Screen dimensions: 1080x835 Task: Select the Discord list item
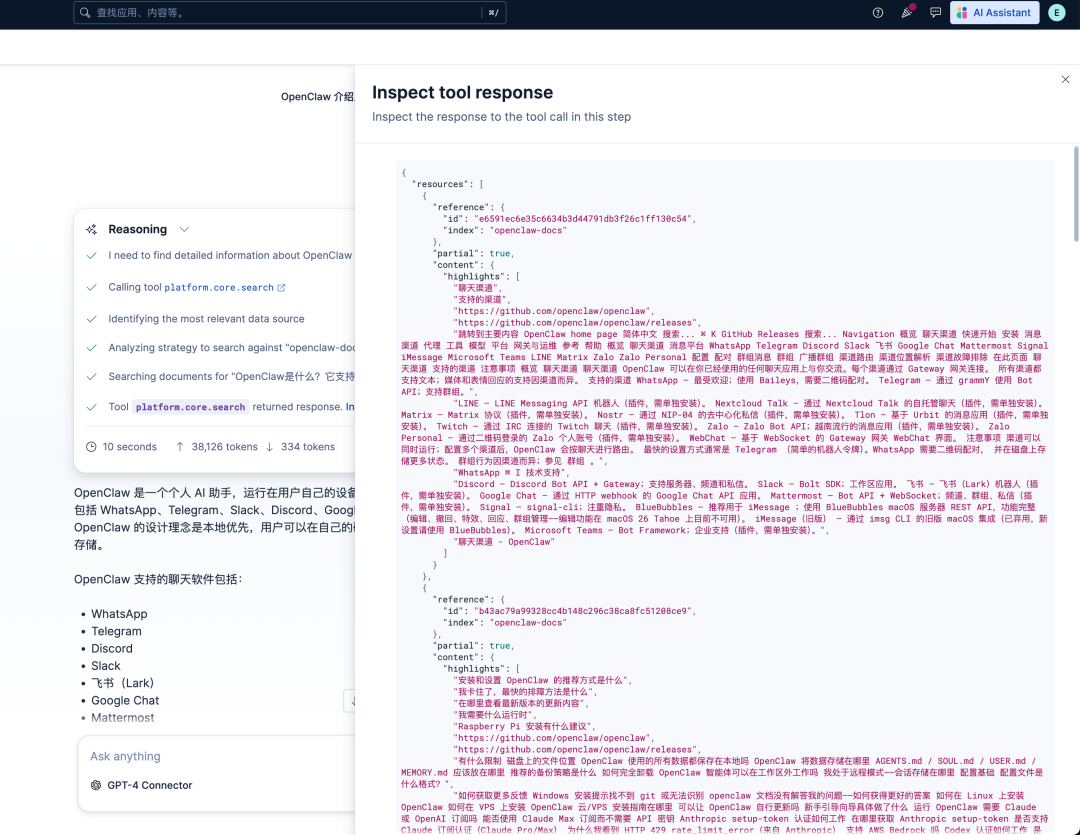112,648
